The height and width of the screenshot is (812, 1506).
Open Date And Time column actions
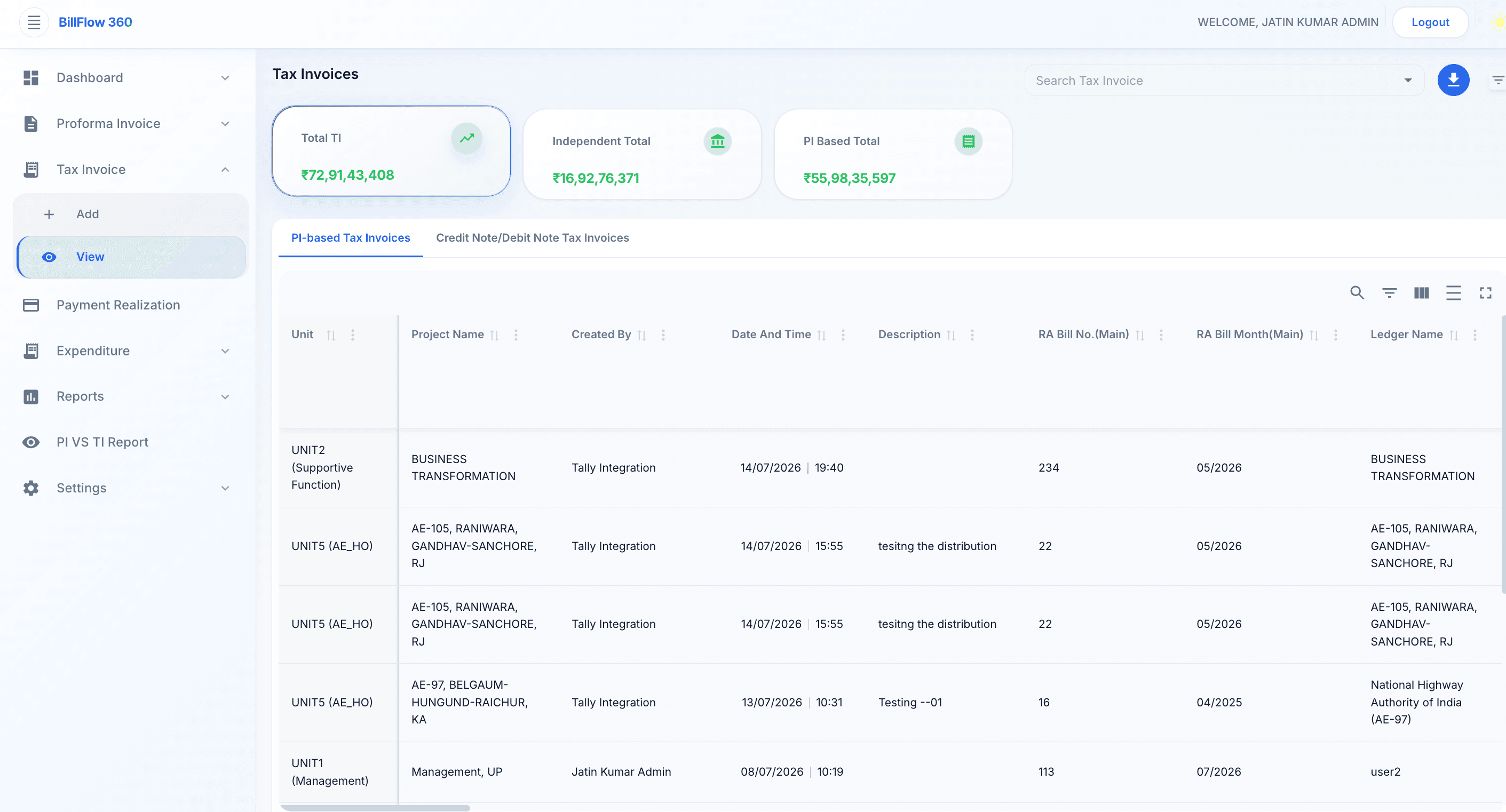point(843,335)
